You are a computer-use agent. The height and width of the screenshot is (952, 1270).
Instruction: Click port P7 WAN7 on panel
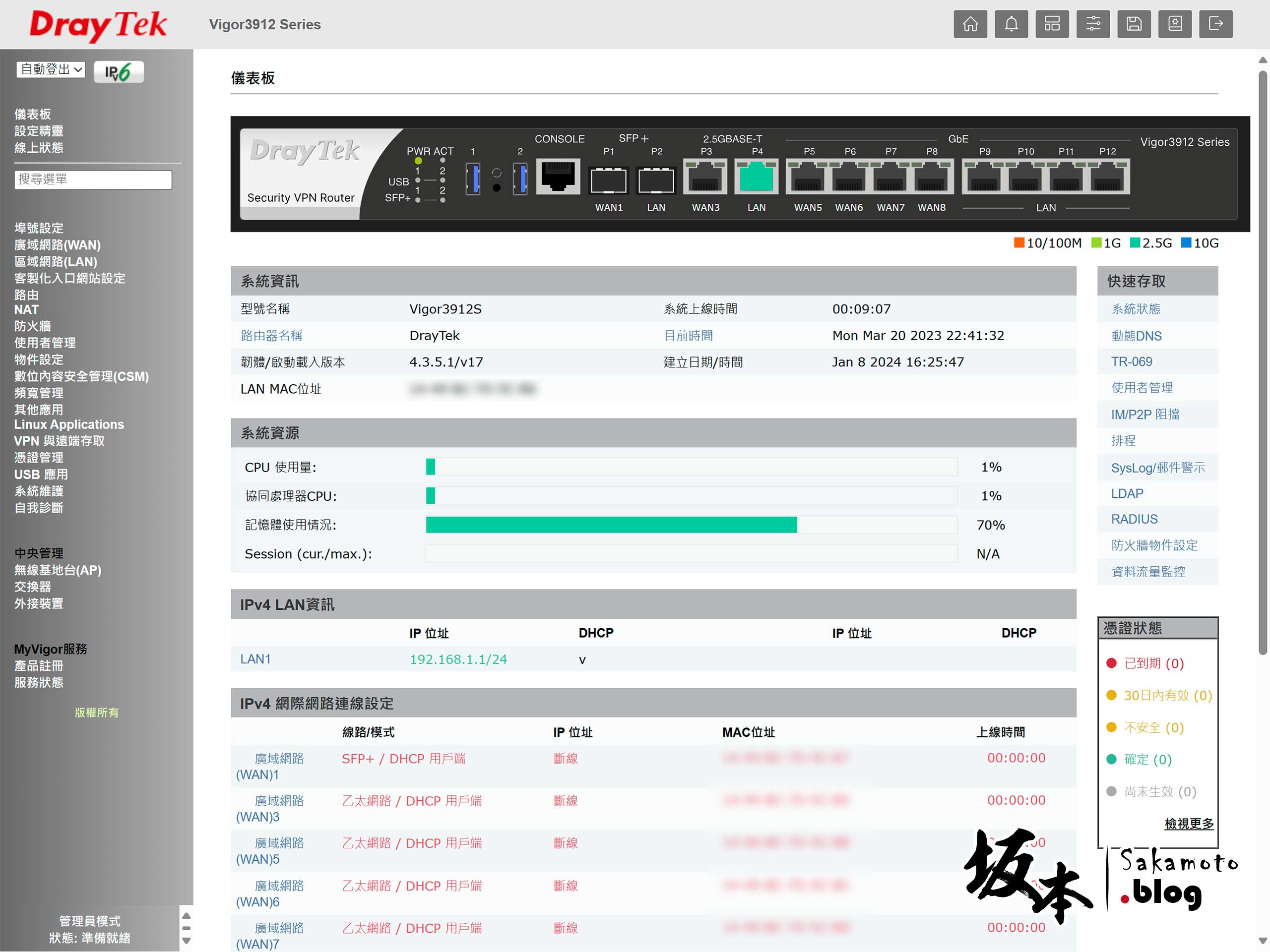[890, 177]
